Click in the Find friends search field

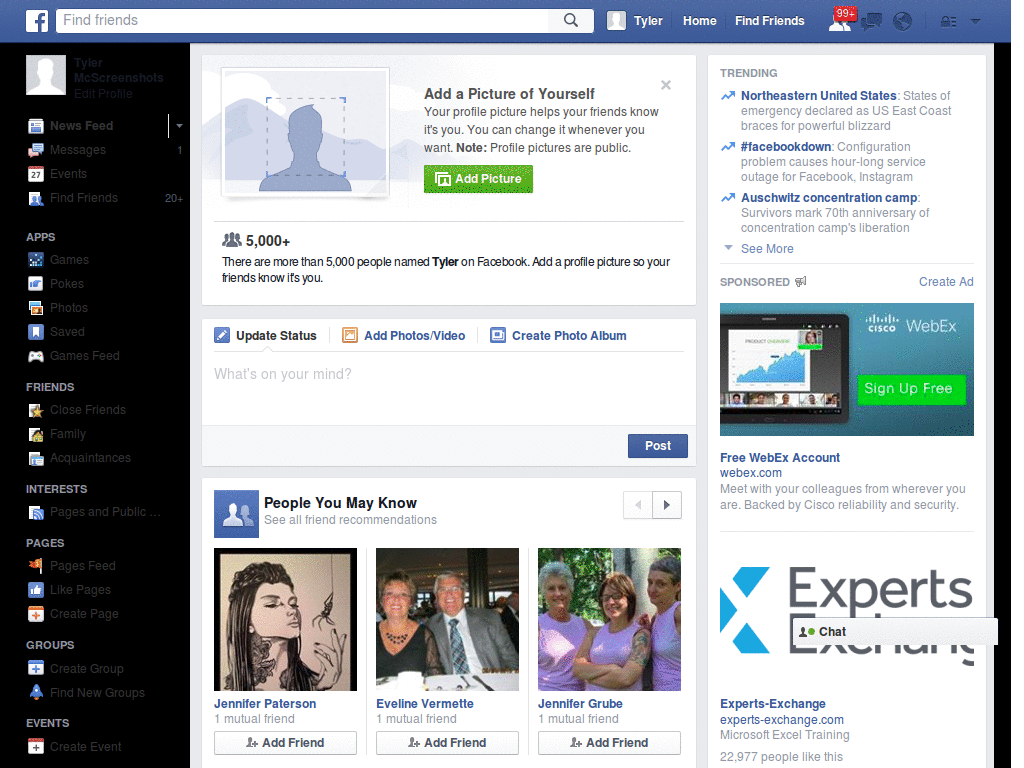[x=304, y=20]
